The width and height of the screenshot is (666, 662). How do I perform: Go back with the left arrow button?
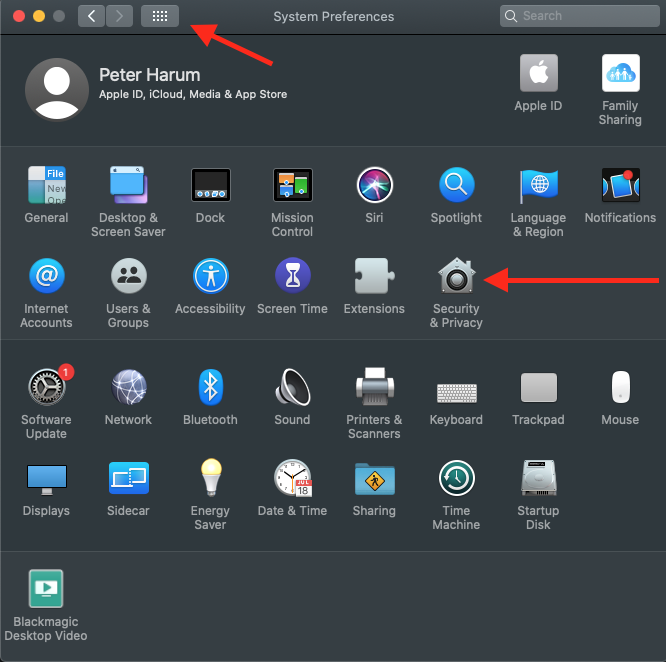tap(92, 16)
